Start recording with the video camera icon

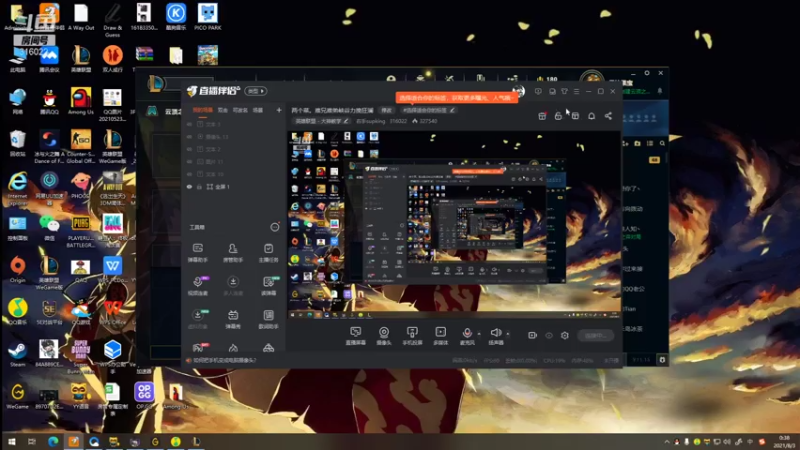coord(532,335)
